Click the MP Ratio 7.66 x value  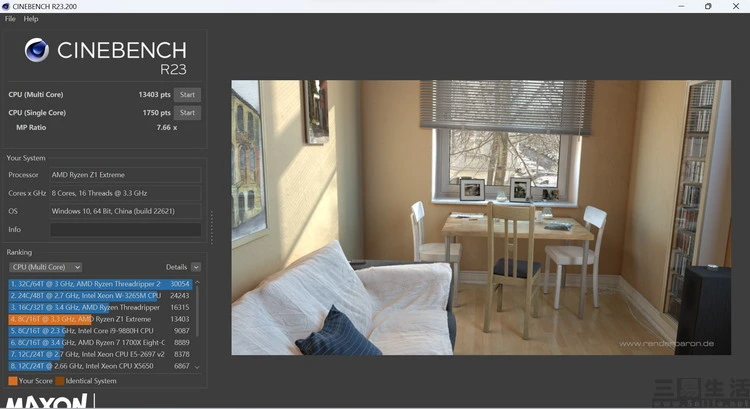click(x=167, y=128)
